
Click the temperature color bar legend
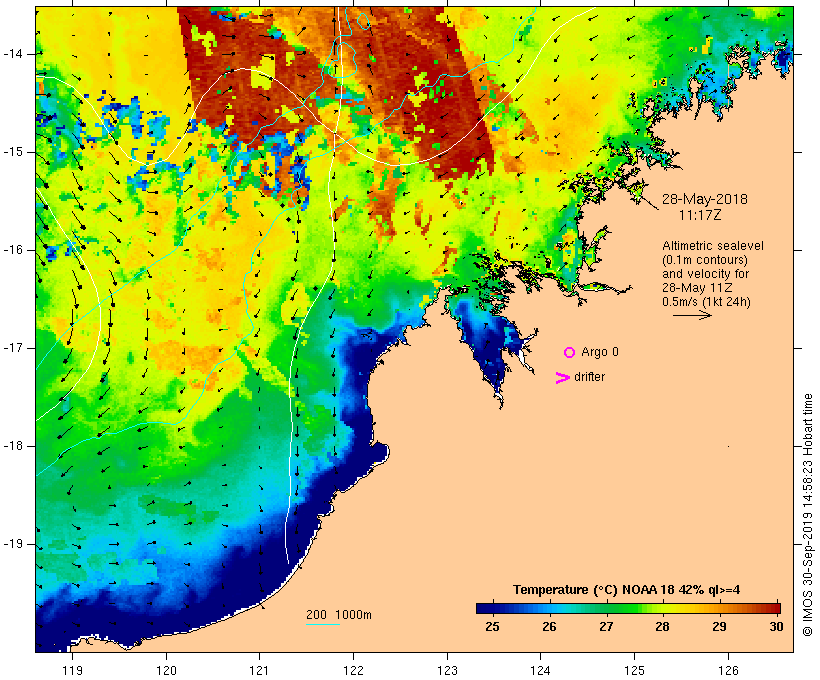coord(628,608)
